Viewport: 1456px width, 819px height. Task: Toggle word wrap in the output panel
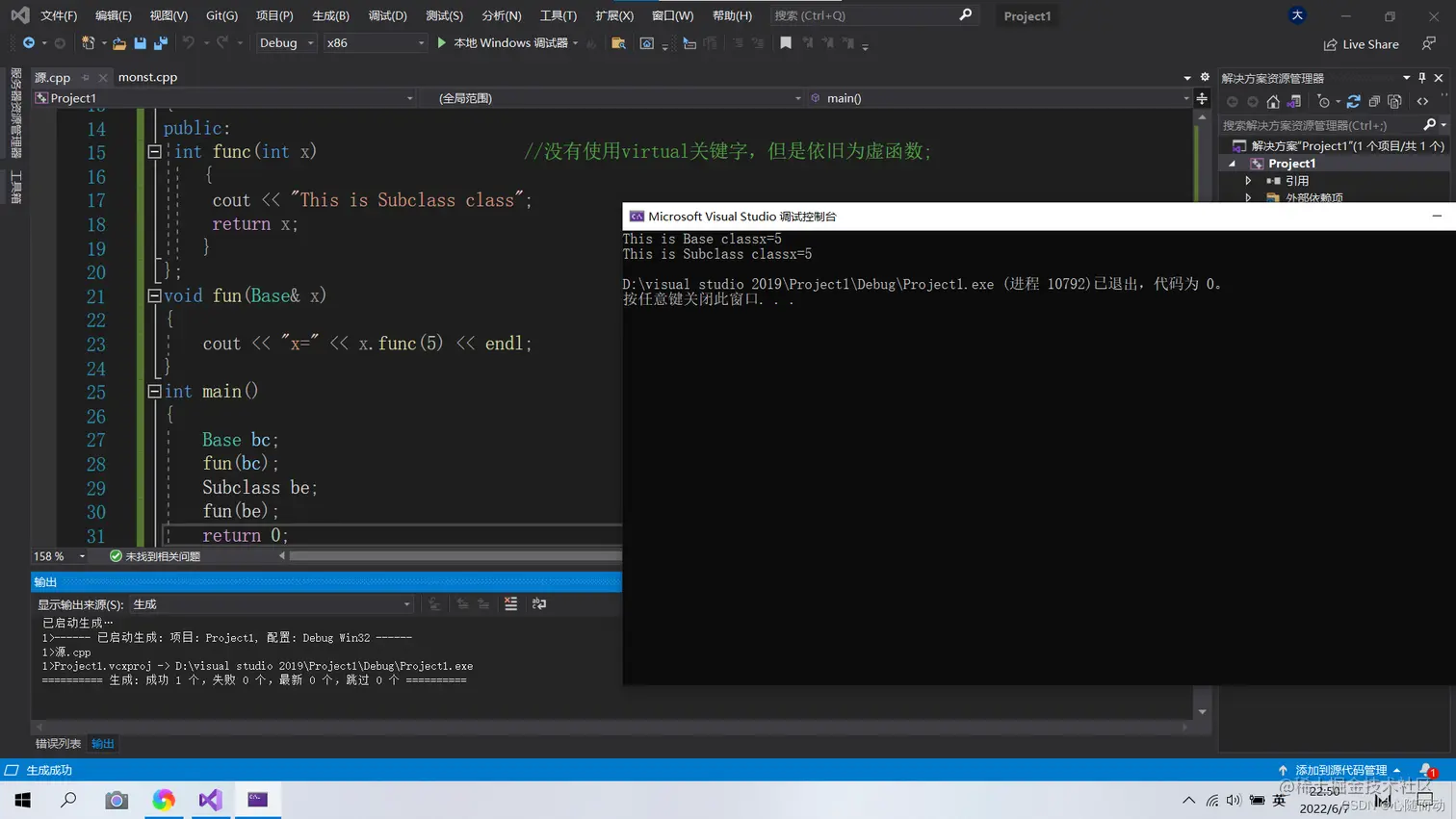539,604
